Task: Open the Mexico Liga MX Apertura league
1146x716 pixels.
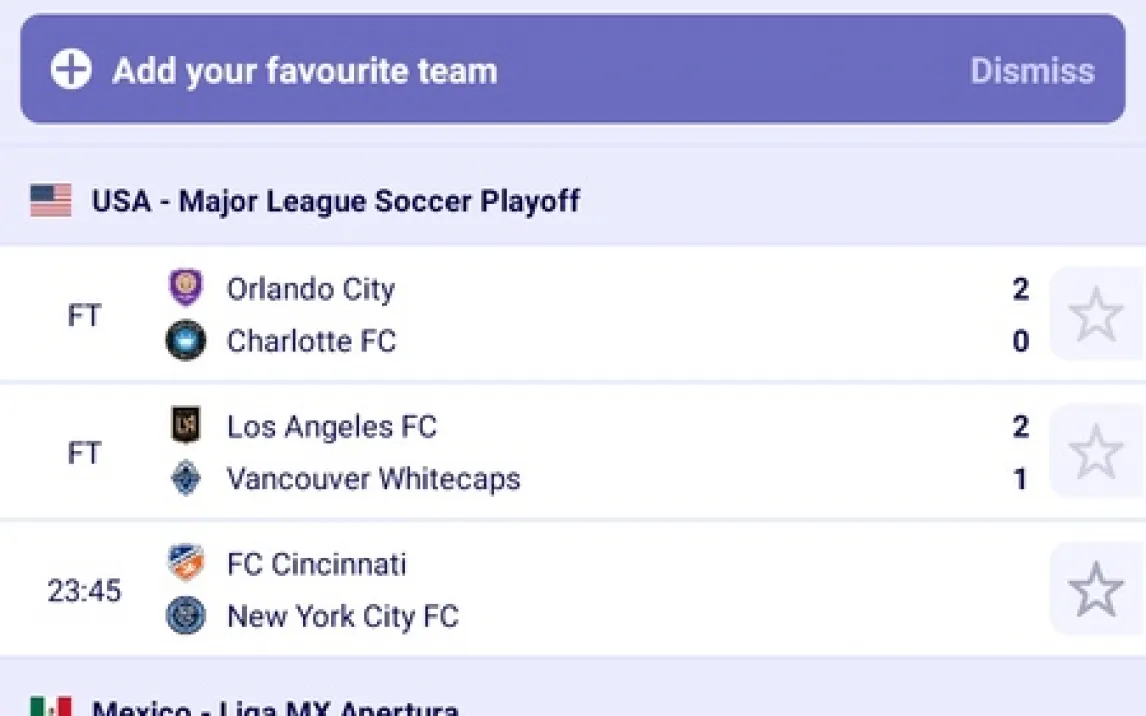Action: click(275, 709)
